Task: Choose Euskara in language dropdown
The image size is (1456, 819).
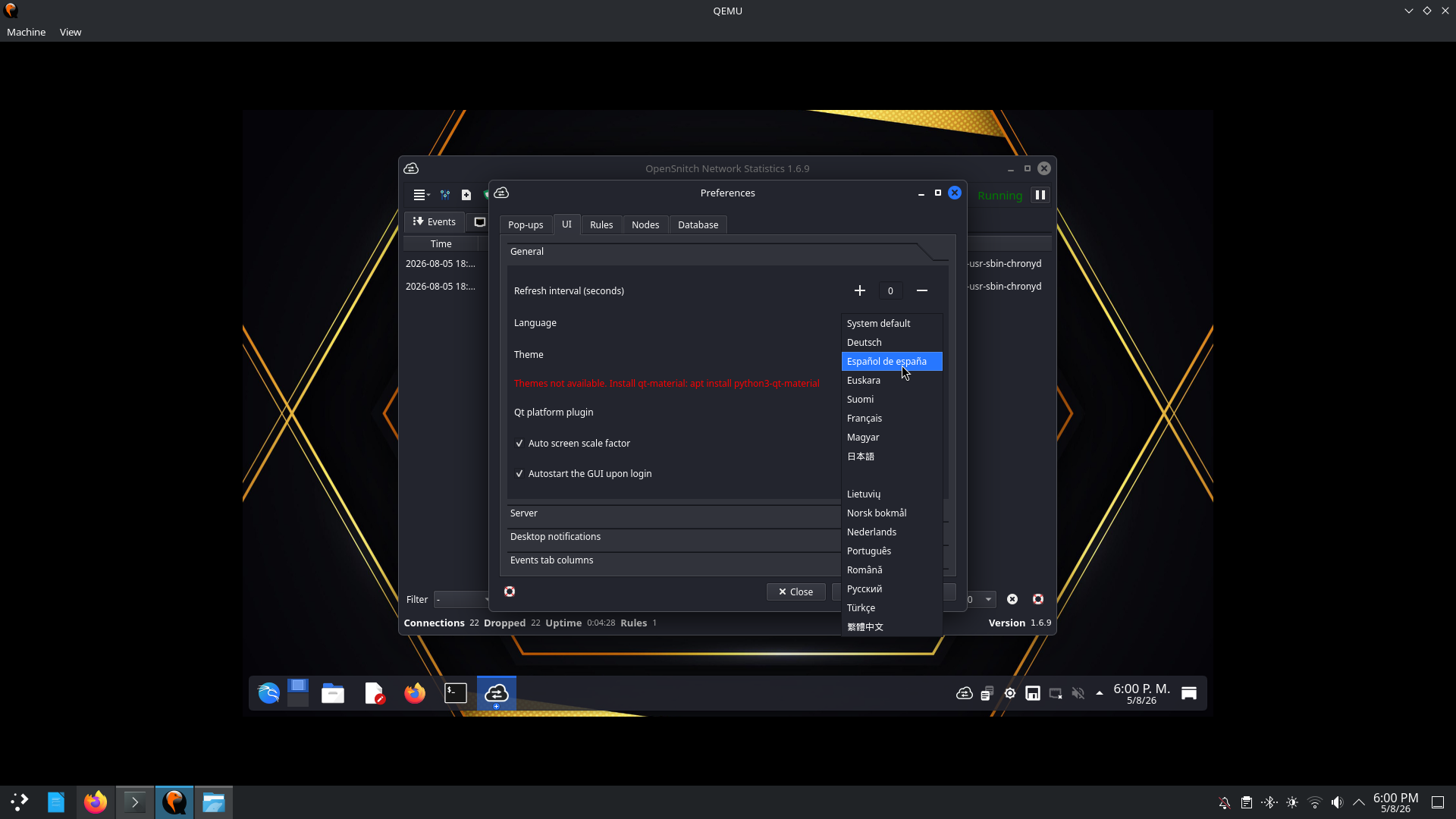Action: pyautogui.click(x=892, y=381)
